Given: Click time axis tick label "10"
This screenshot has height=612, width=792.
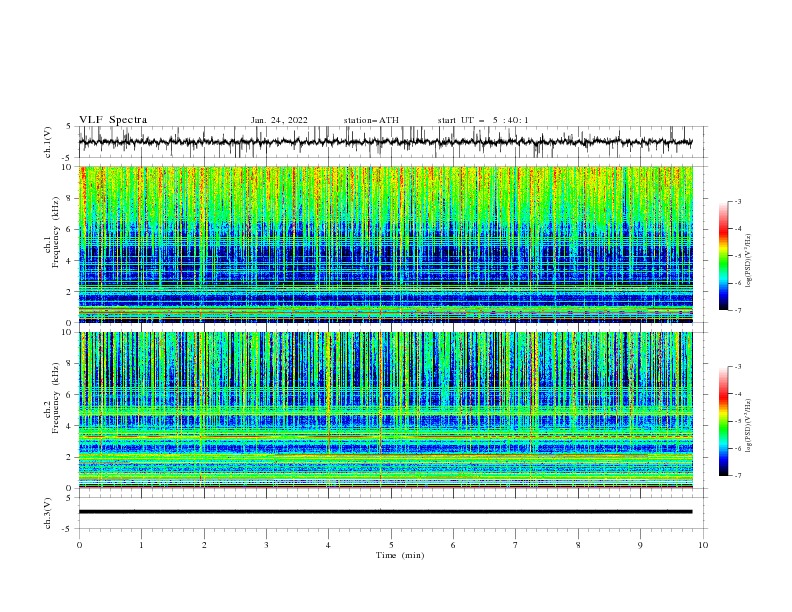Looking at the screenshot, I should coord(703,545).
